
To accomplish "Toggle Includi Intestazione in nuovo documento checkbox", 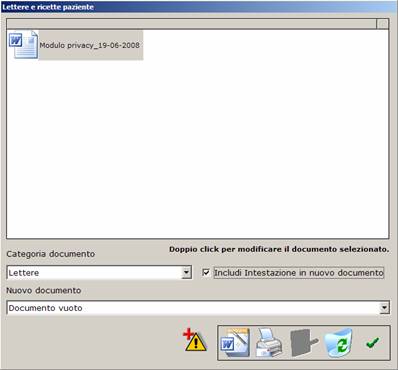I will pos(206,272).
